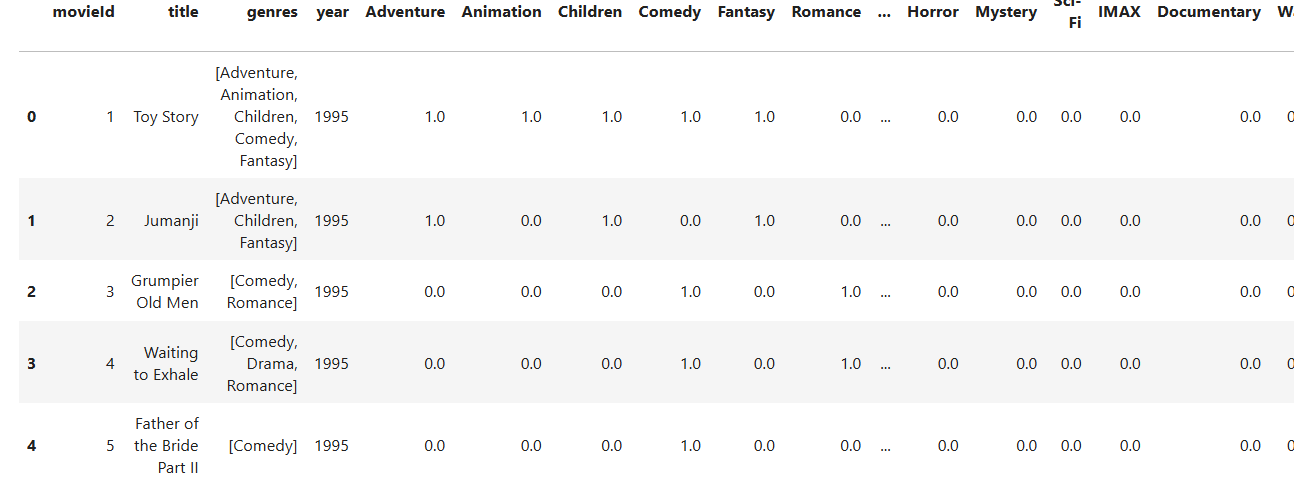
Task: Select the Adventure column header
Action: coord(405,12)
